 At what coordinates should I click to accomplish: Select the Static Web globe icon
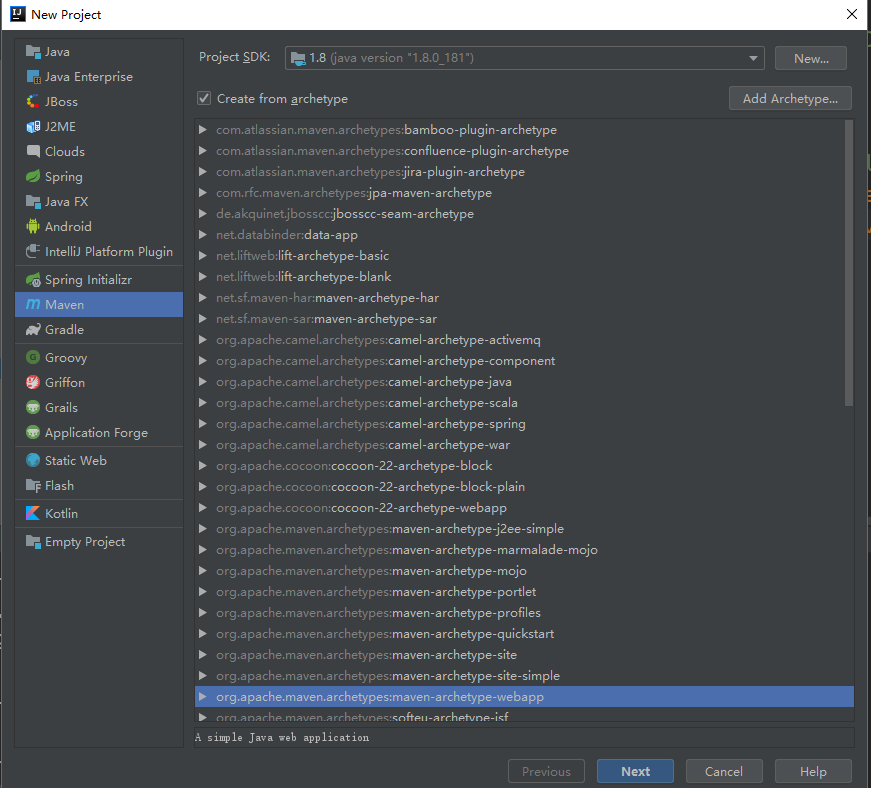click(x=33, y=460)
